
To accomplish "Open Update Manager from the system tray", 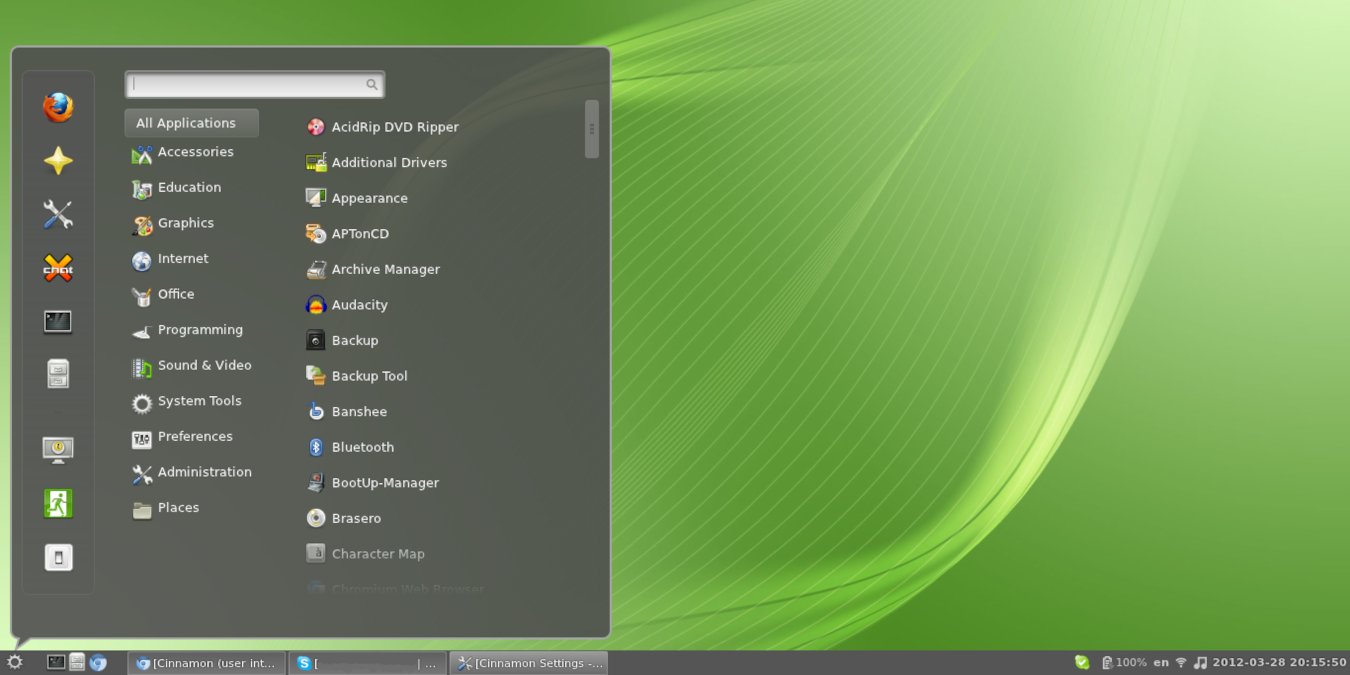I will [x=1081, y=662].
